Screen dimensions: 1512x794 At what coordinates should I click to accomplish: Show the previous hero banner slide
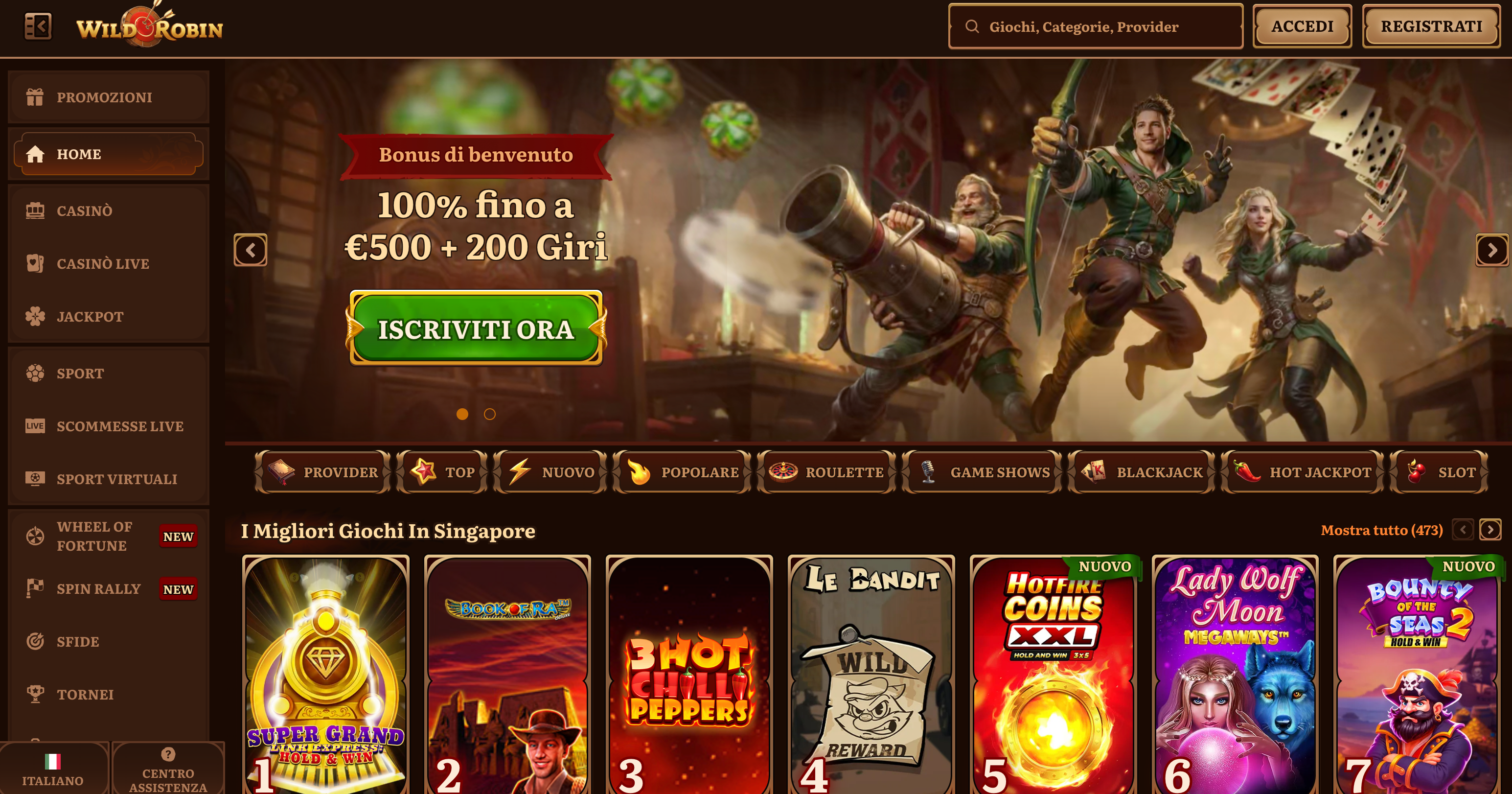tap(251, 250)
